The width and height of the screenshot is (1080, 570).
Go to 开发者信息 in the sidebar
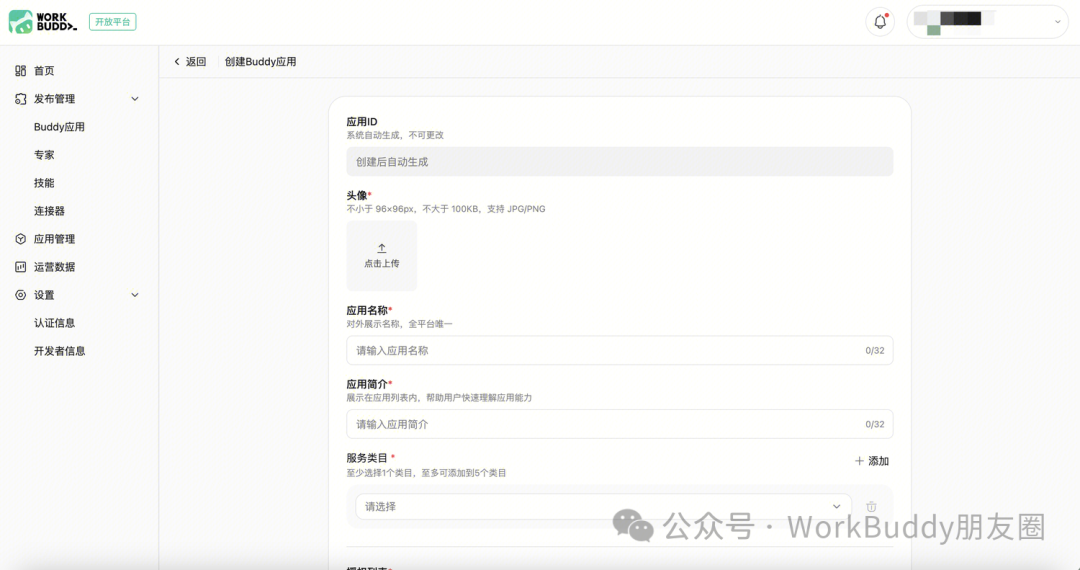[59, 350]
